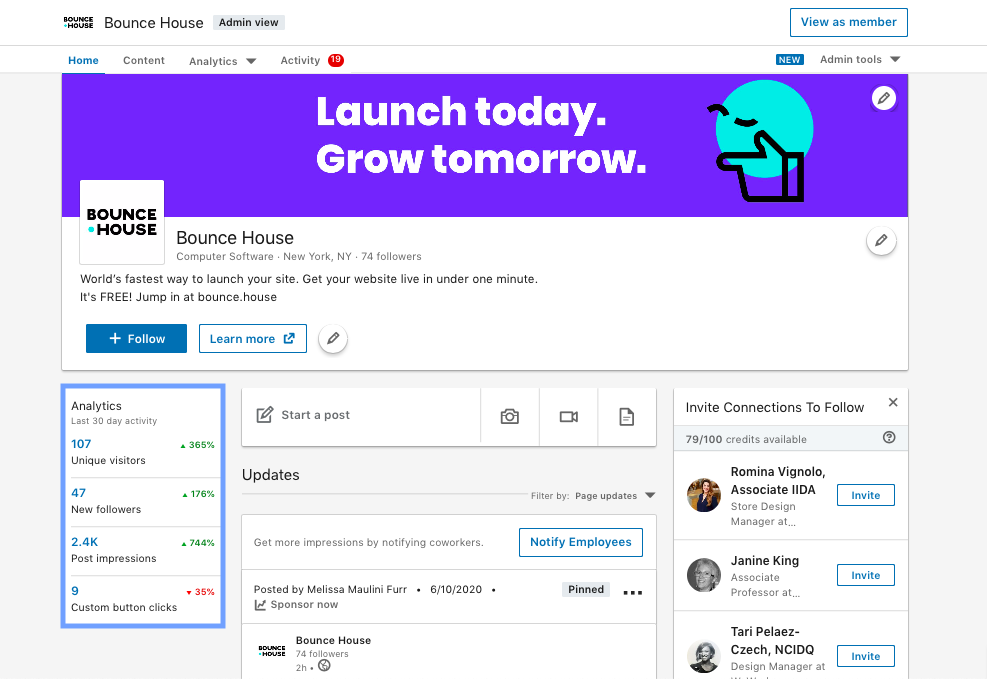Close the Invite Connections To Follow panel
The width and height of the screenshot is (987, 679).
893,403
